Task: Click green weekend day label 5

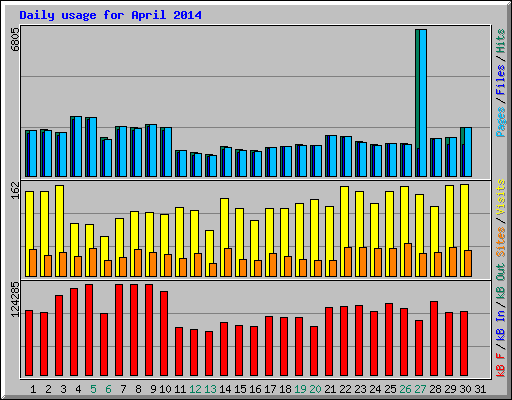Action: click(93, 389)
